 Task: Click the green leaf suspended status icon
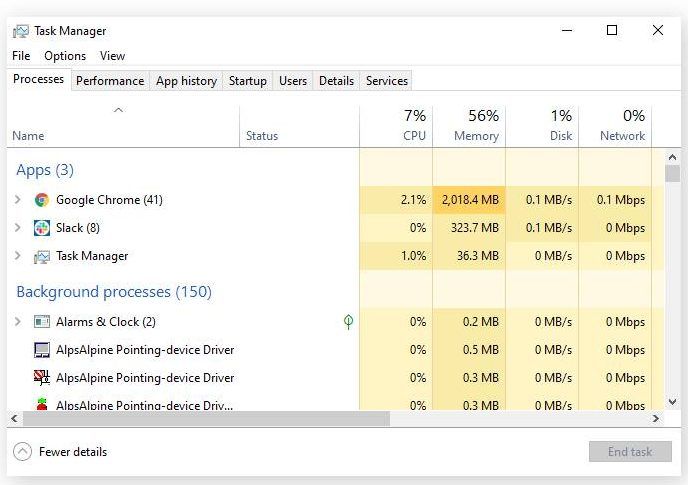click(x=348, y=322)
